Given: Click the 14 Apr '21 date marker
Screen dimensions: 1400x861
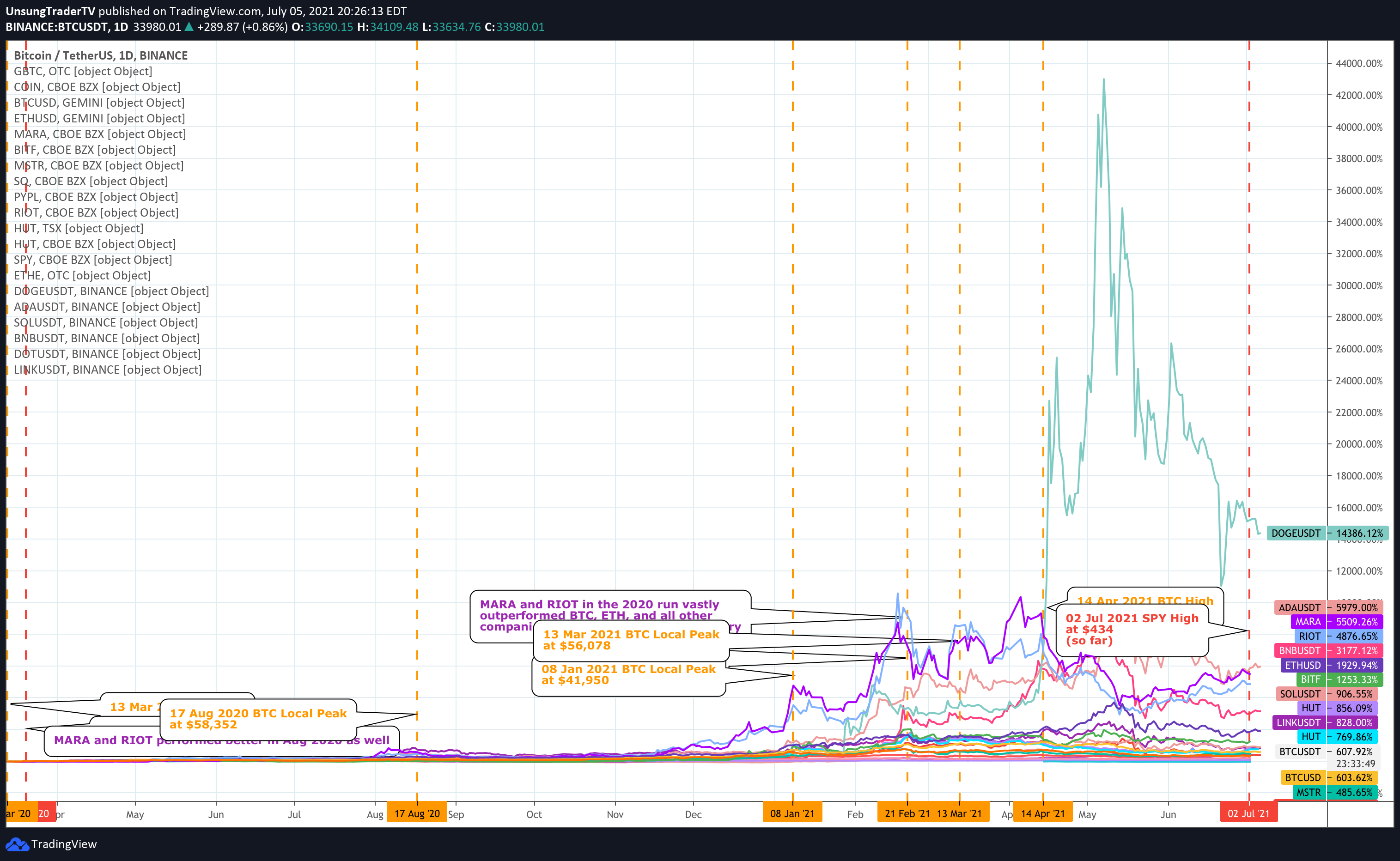Looking at the screenshot, I should (x=1043, y=813).
